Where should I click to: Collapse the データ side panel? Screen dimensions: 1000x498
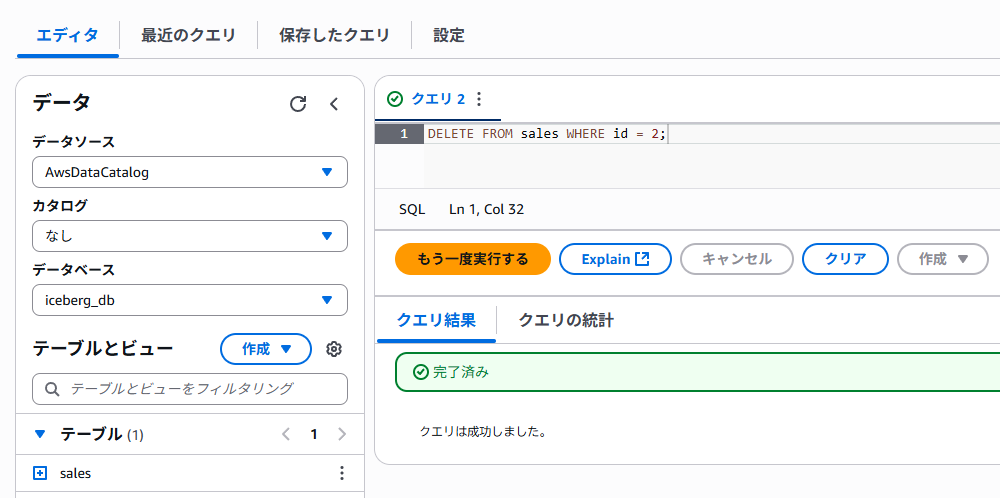(335, 104)
